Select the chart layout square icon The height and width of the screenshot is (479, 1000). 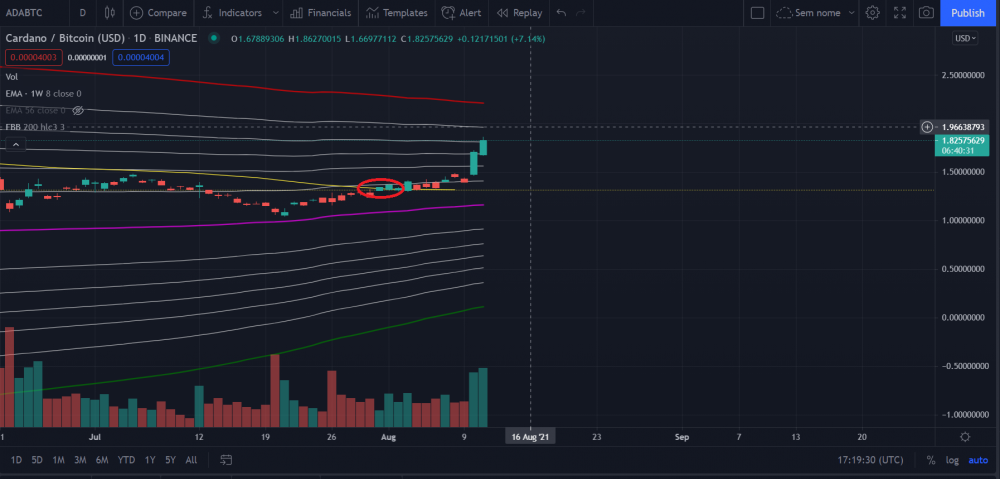pyautogui.click(x=757, y=13)
